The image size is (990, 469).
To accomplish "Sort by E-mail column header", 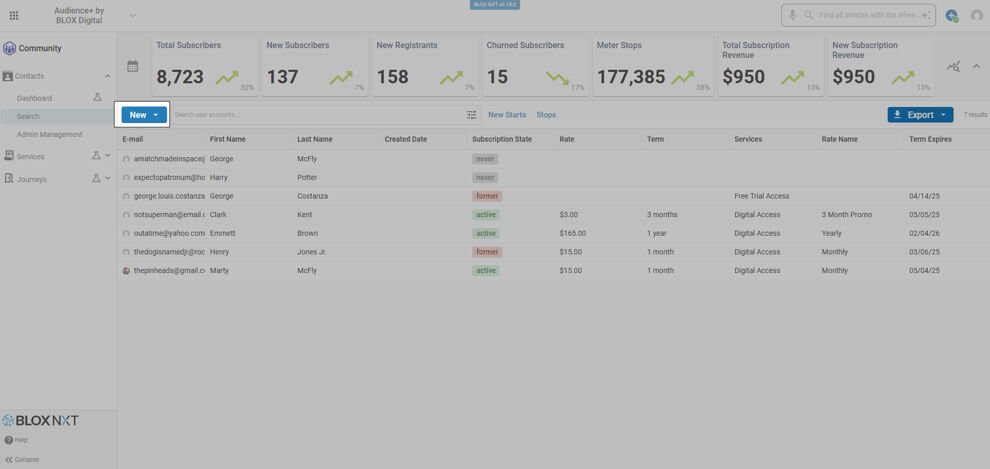I will (x=133, y=139).
